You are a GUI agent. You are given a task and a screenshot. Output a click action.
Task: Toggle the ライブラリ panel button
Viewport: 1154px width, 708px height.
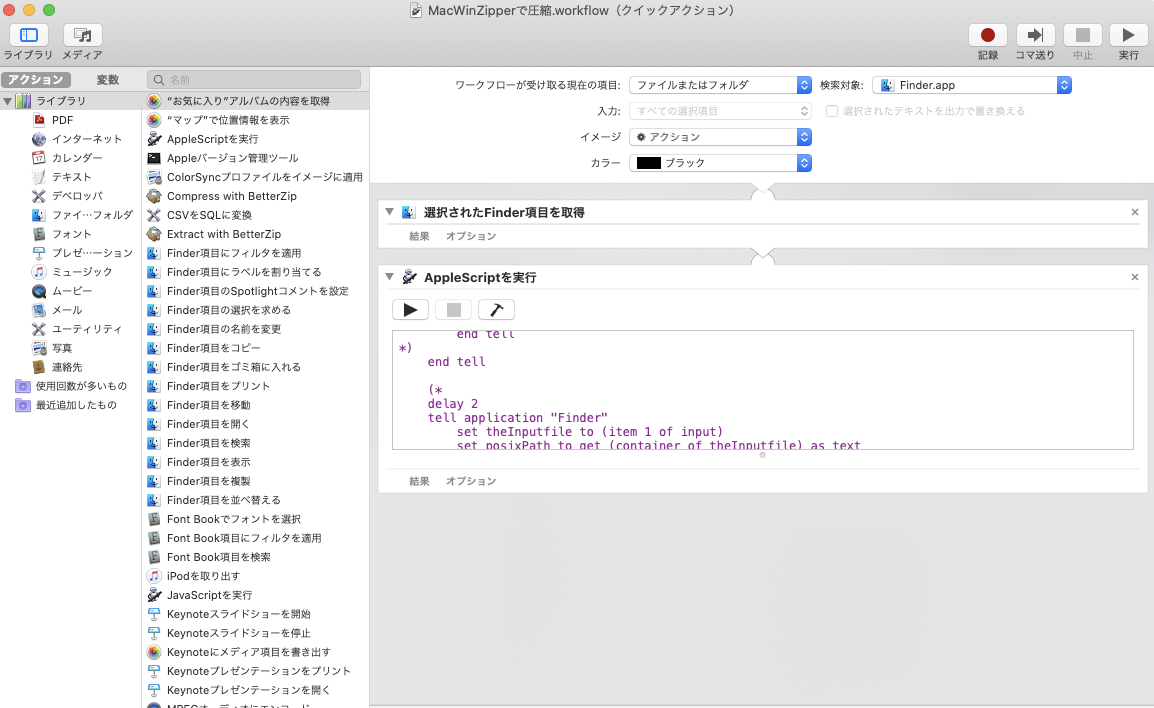[x=29, y=35]
